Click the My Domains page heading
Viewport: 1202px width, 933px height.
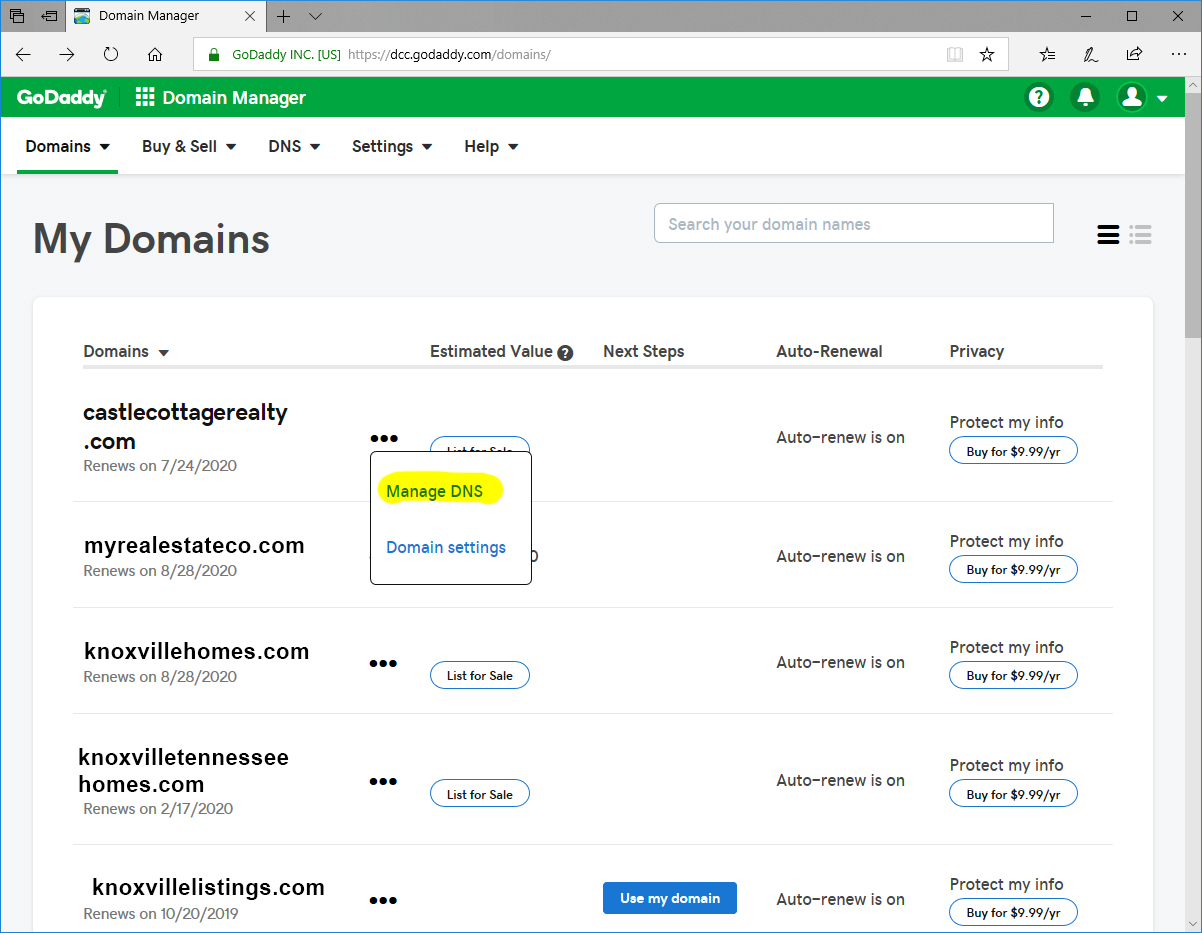(152, 240)
